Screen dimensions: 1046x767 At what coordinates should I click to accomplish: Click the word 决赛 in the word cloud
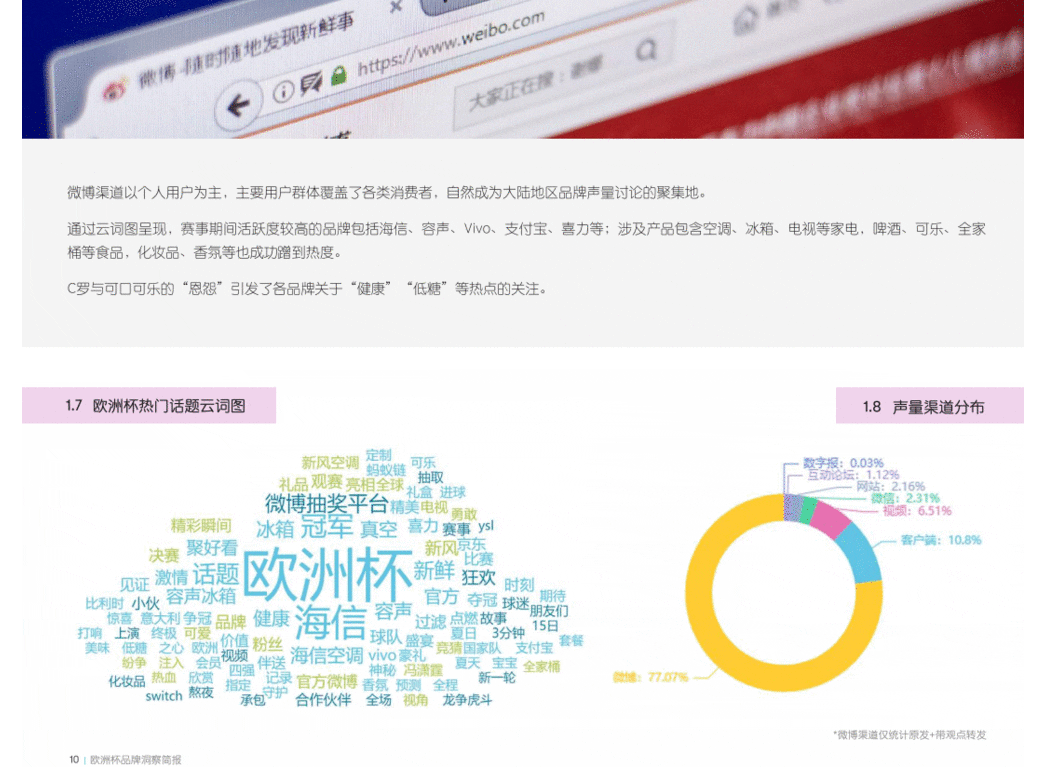163,556
